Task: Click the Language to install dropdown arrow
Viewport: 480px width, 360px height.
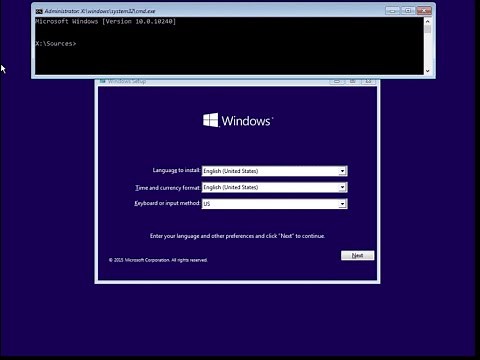Action: pos(342,171)
